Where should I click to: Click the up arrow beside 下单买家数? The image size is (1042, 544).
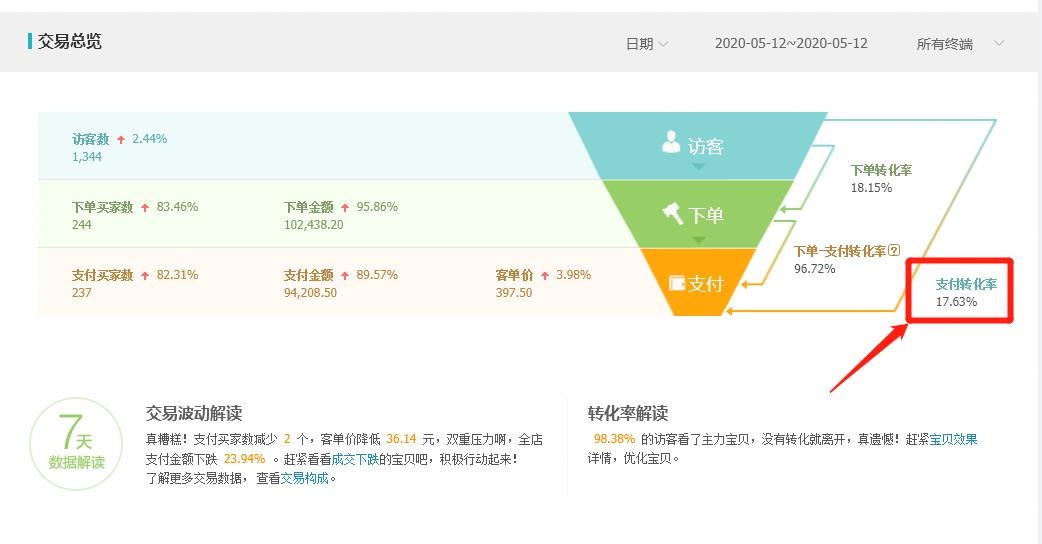145,208
